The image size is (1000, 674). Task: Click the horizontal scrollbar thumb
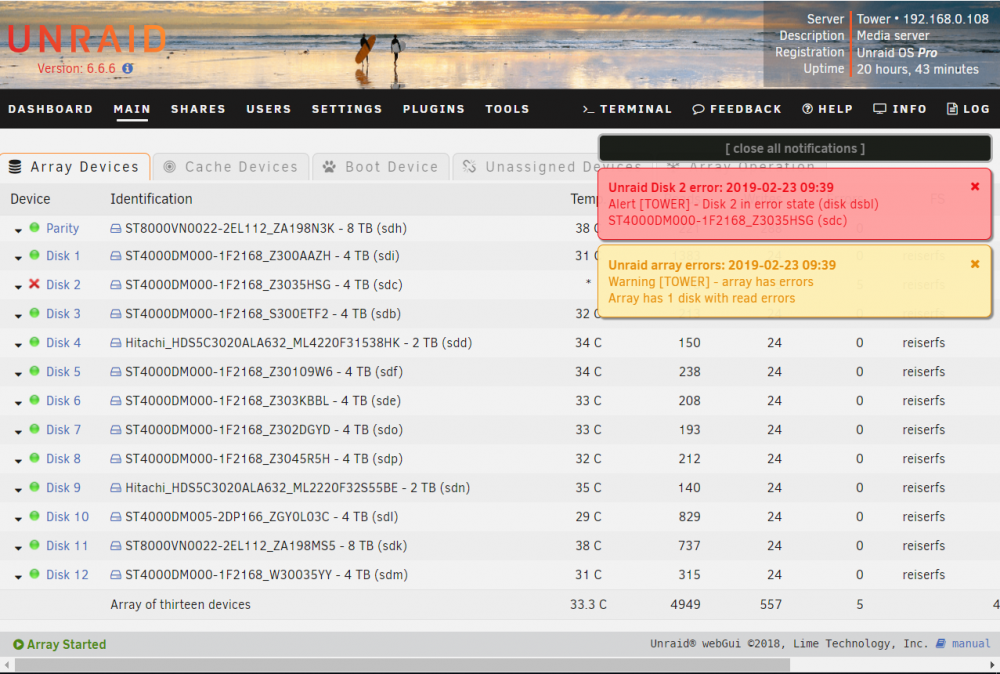(402, 665)
